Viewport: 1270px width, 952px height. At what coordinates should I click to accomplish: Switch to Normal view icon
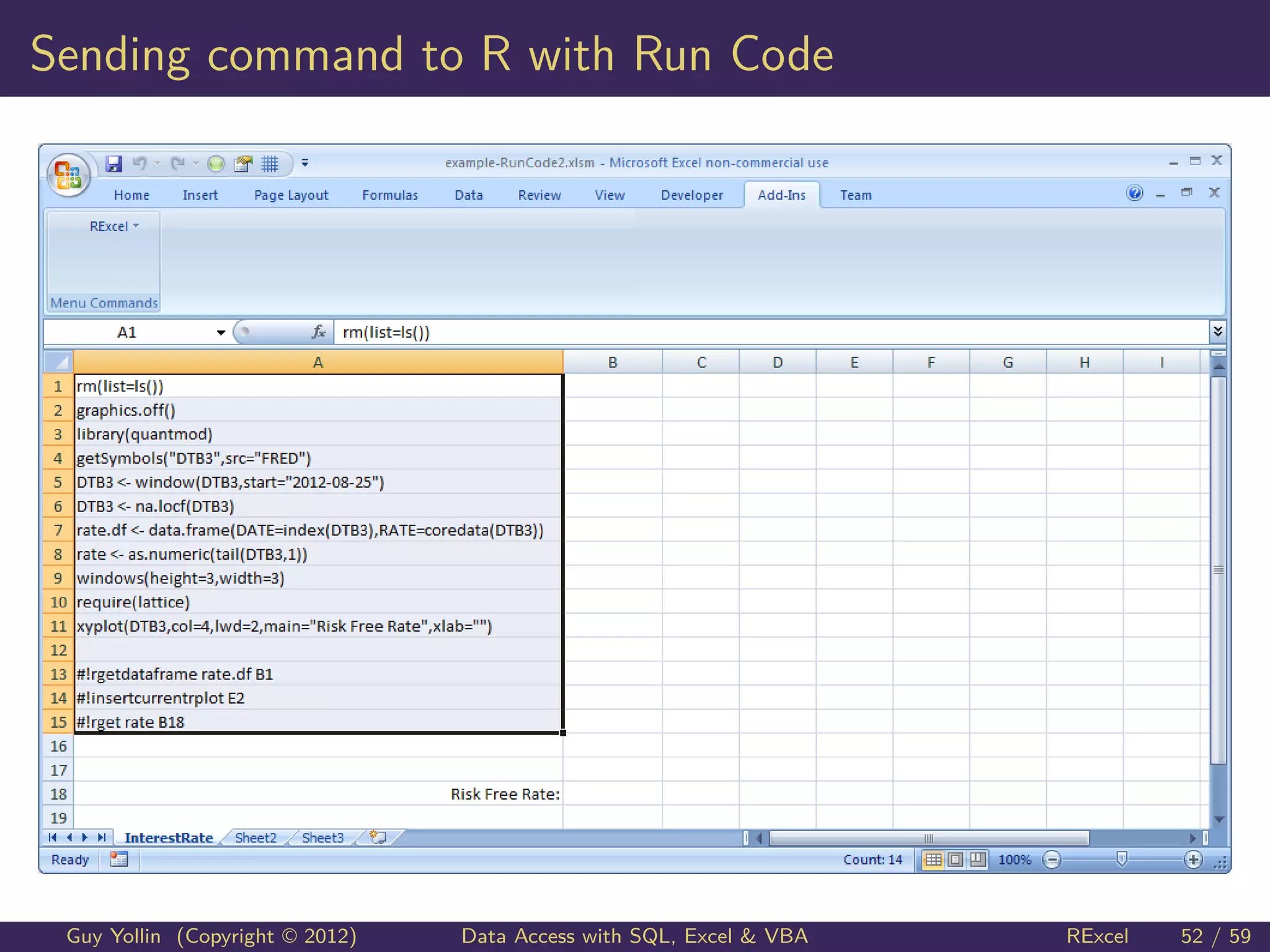coord(933,860)
